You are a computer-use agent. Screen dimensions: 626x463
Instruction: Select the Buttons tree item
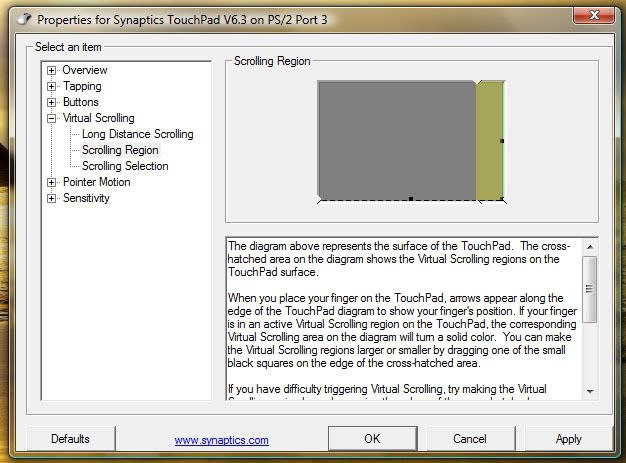click(x=81, y=102)
